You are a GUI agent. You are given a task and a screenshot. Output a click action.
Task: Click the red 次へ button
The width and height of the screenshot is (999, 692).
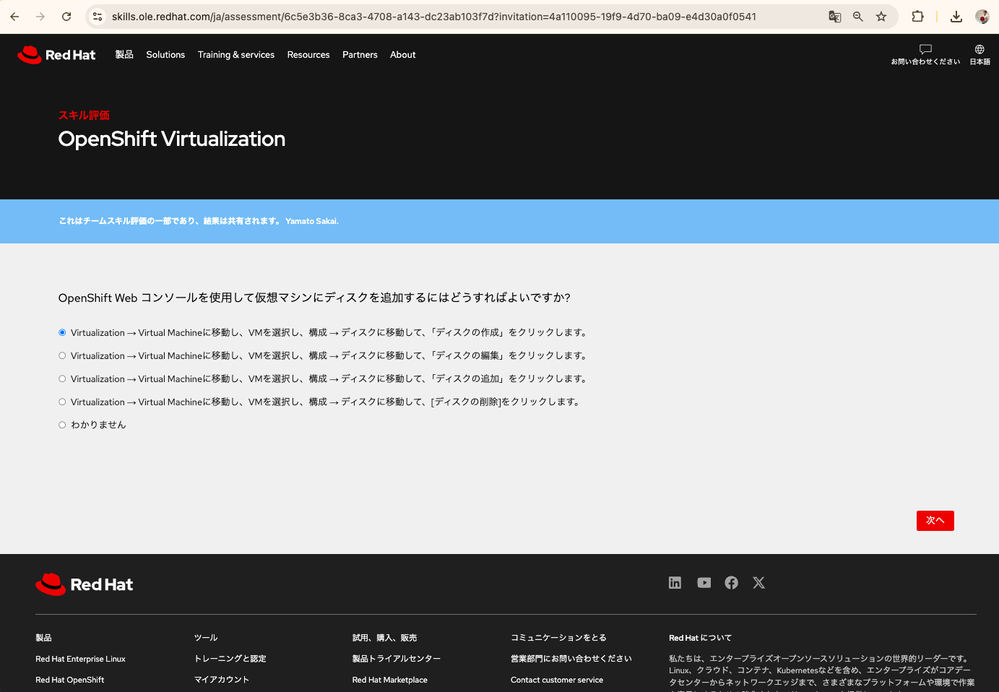[935, 521]
